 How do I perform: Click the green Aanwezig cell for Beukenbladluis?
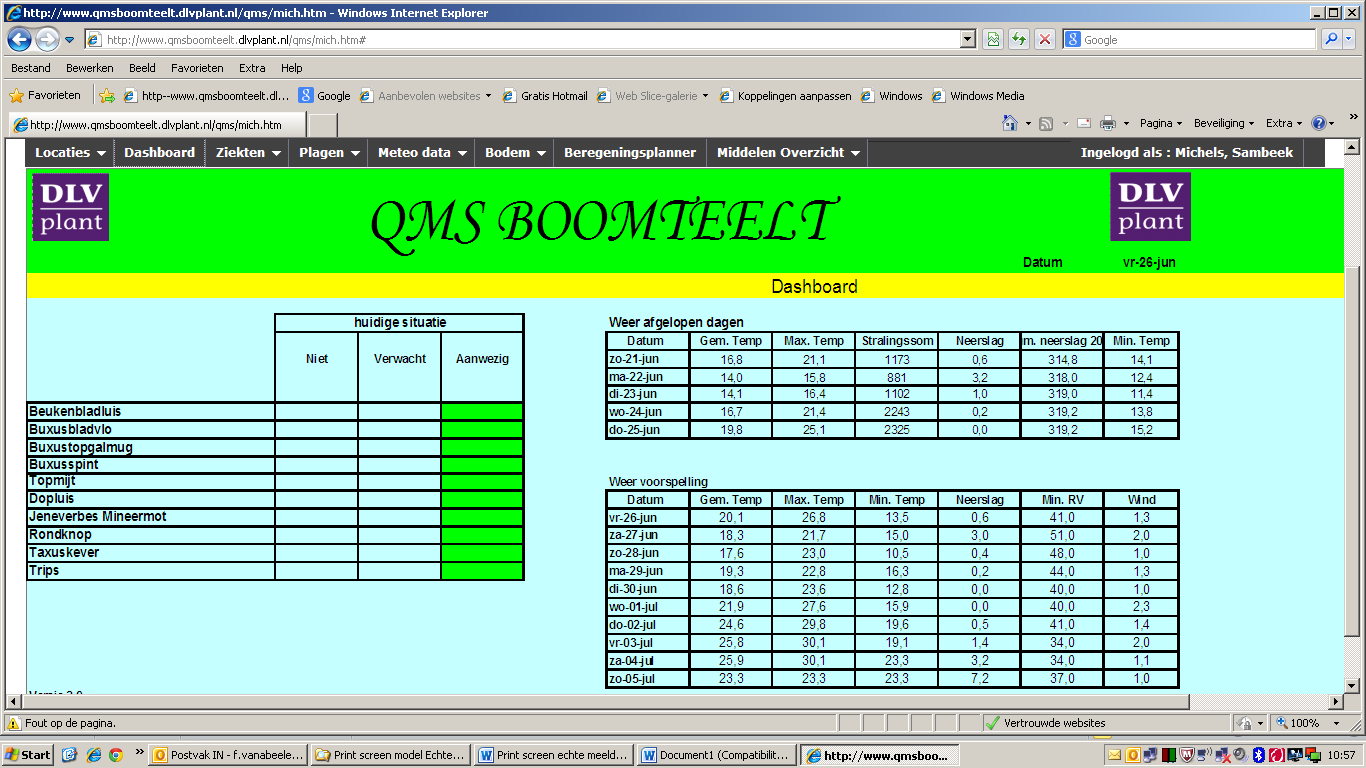482,412
